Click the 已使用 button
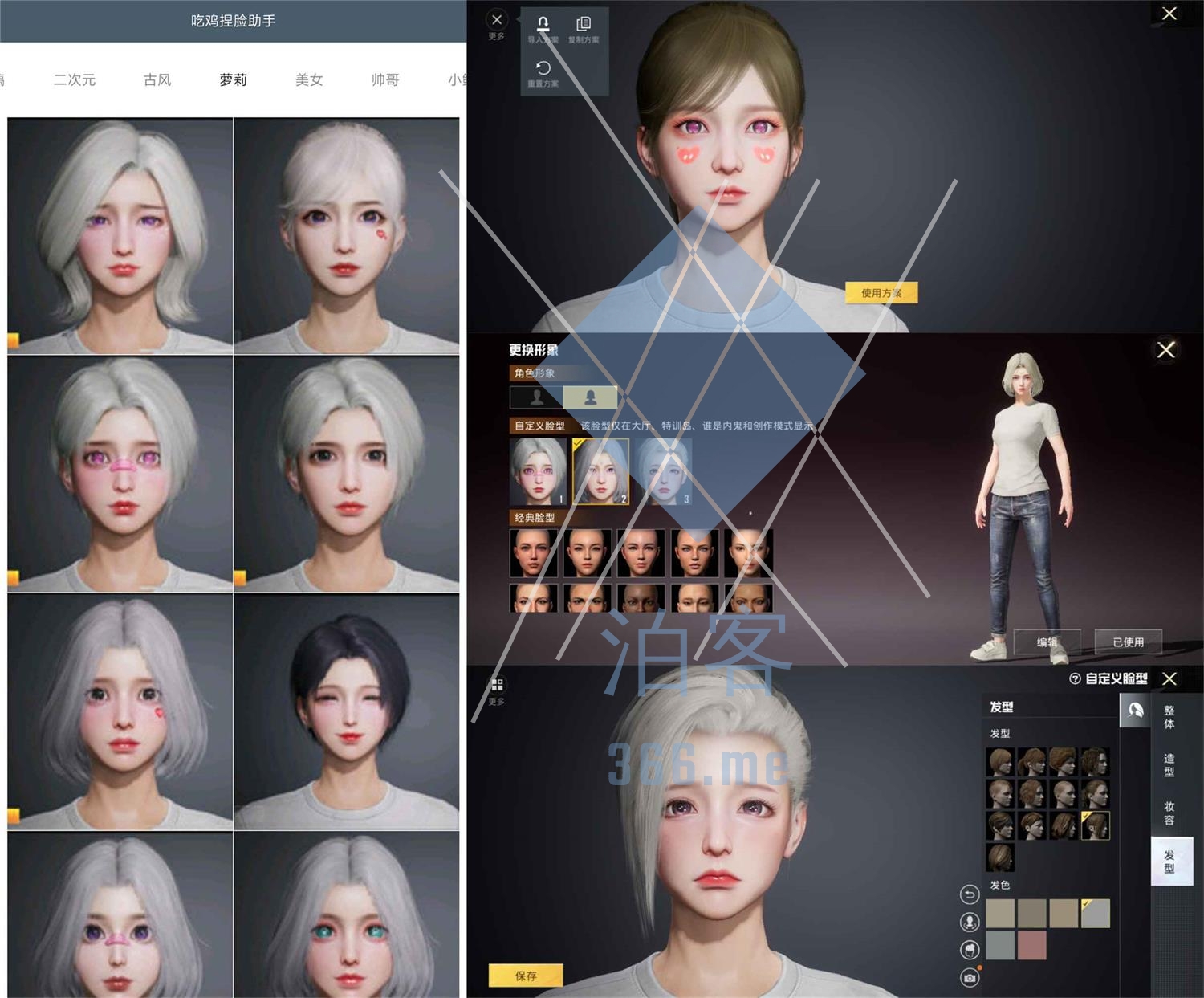 1129,642
